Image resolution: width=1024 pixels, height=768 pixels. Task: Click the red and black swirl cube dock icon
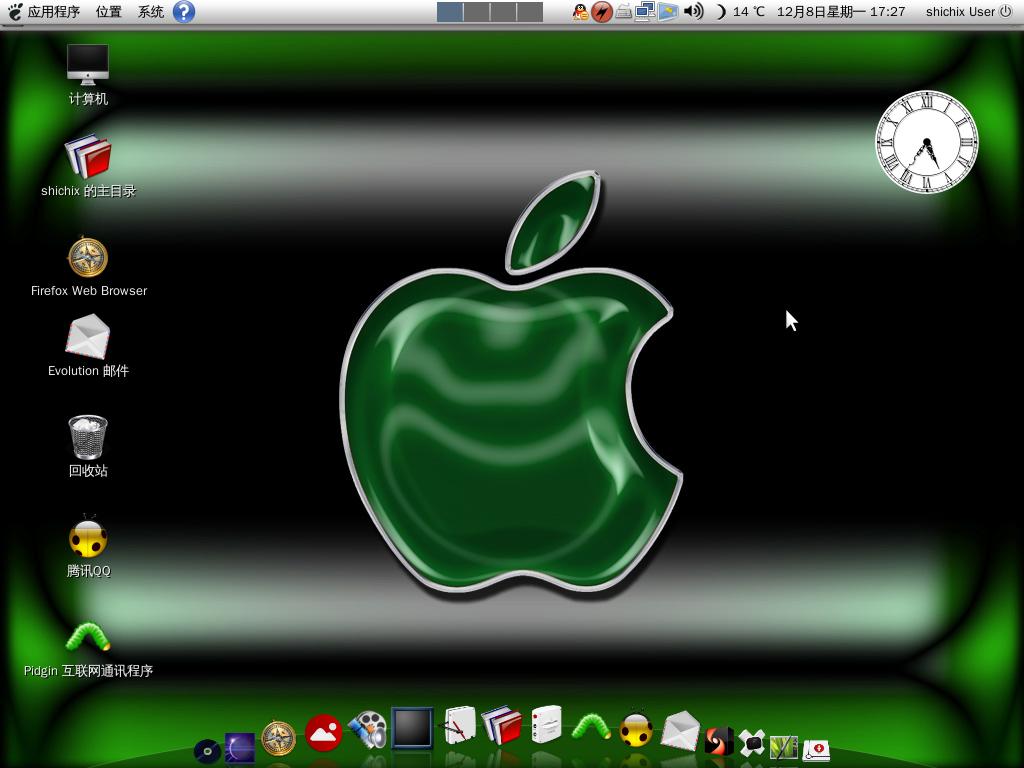click(718, 741)
